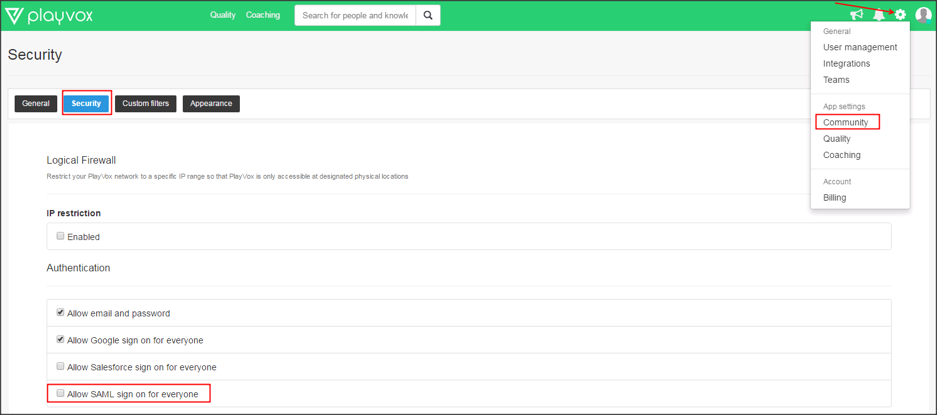
Task: Open Quality in the top navigation
Action: [x=223, y=15]
